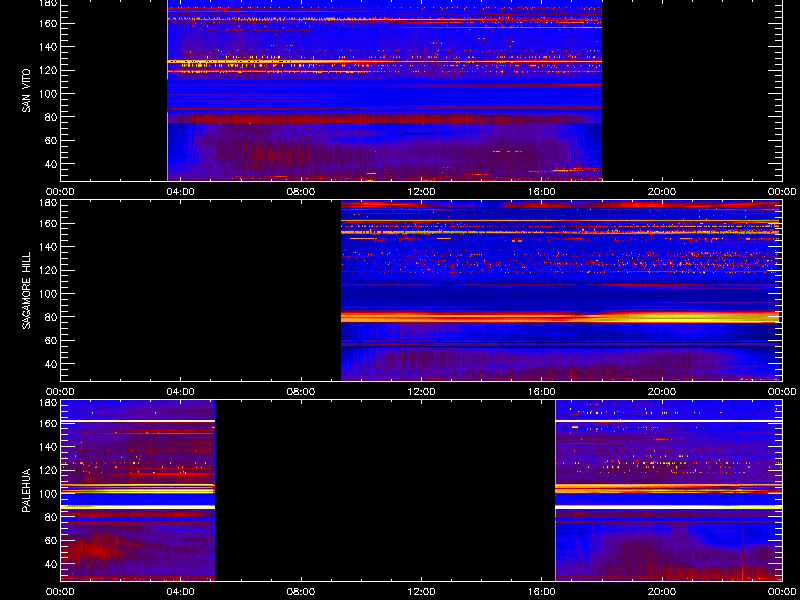Click 08:00 time label under Palehua plot

tap(301, 592)
